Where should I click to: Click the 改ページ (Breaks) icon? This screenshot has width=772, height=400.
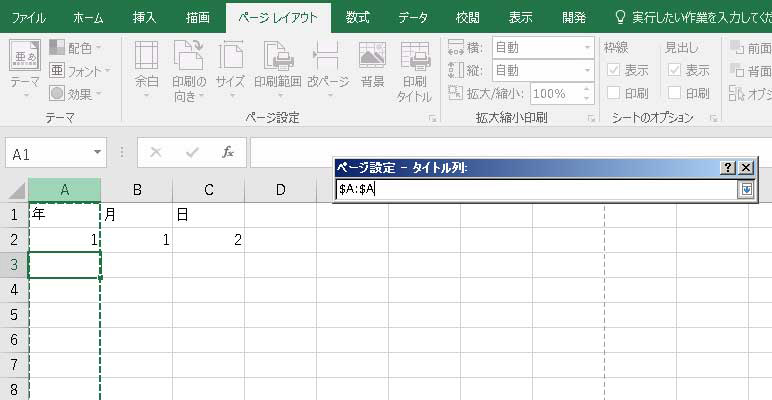pos(326,67)
